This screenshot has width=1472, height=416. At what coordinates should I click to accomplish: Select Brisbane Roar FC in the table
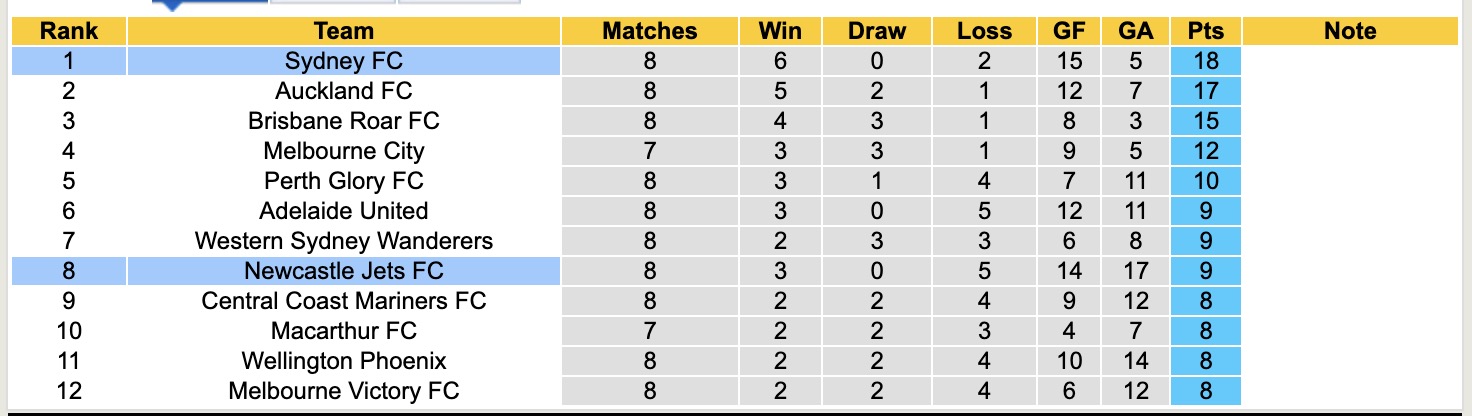[x=343, y=121]
